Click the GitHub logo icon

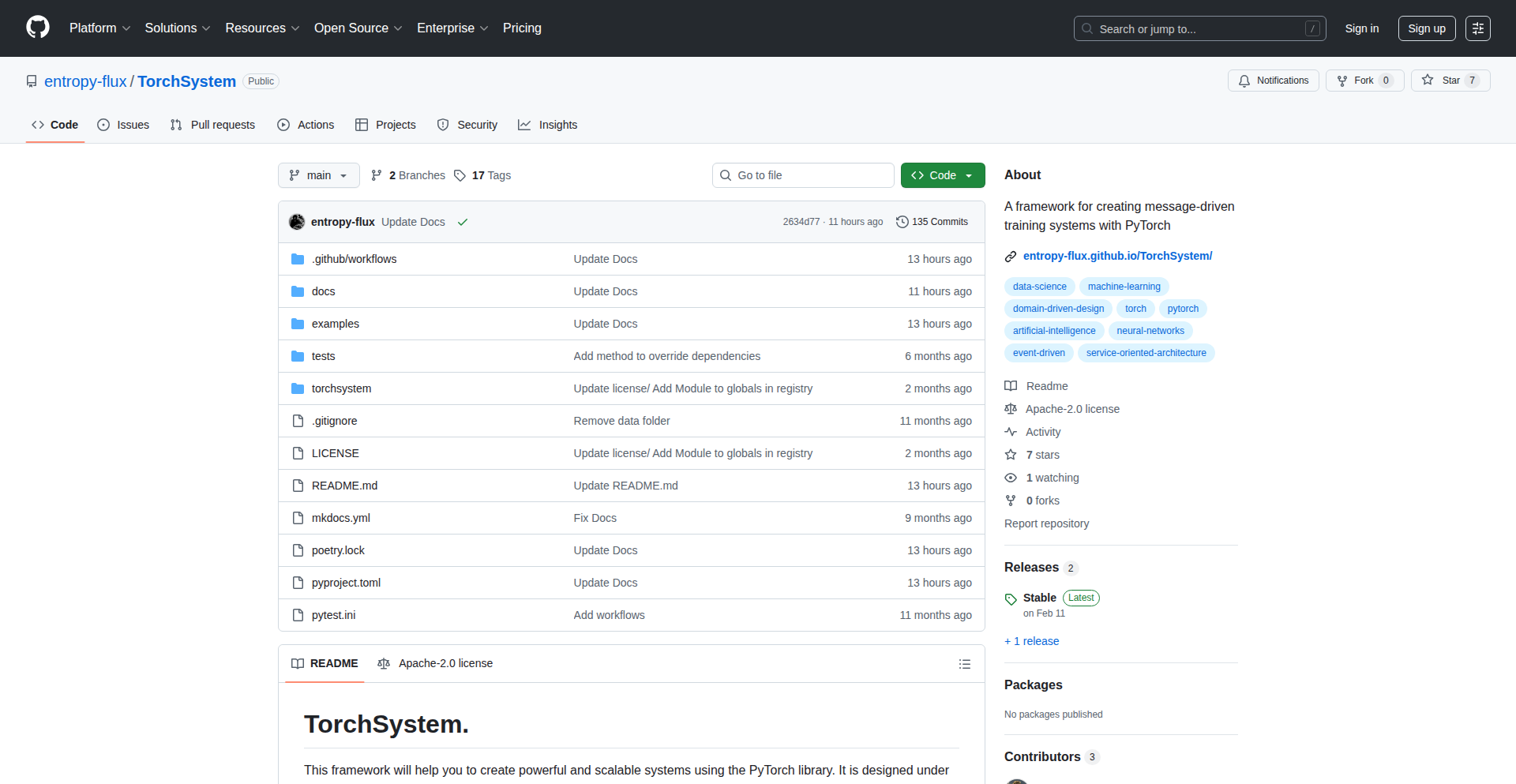38,28
